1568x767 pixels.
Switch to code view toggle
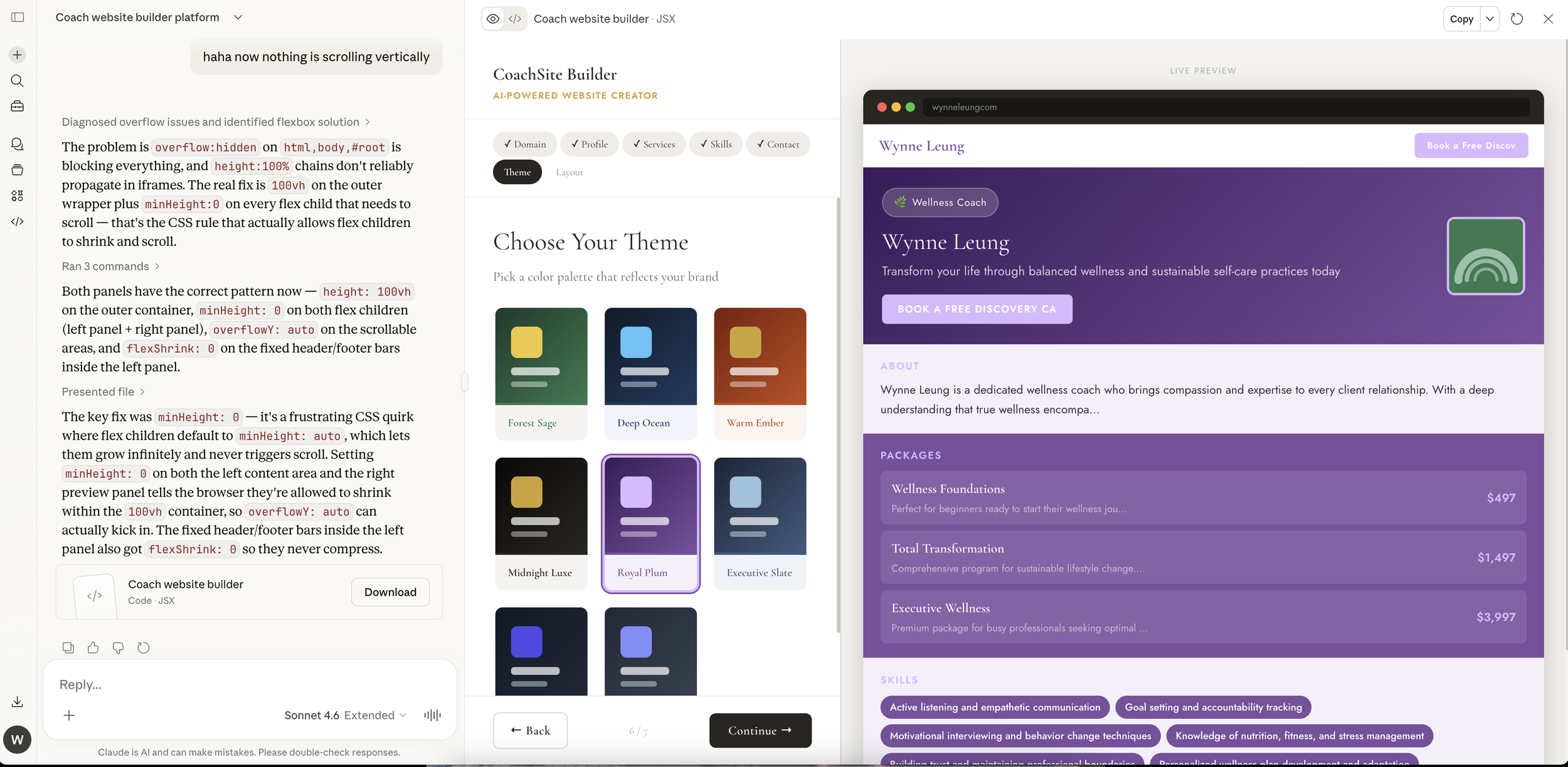click(x=515, y=19)
